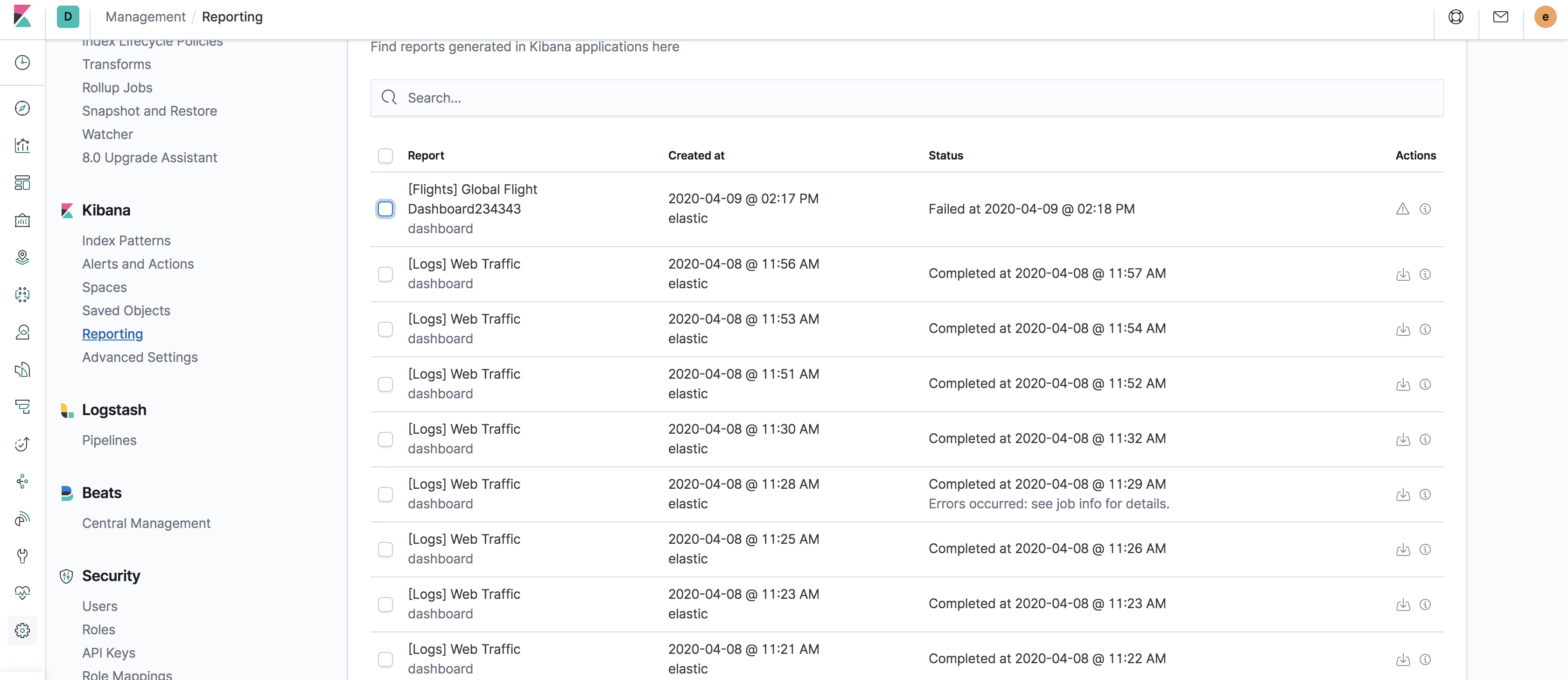Image resolution: width=1568 pixels, height=680 pixels.
Task: Open the space selector 'D' badge
Action: (68, 17)
